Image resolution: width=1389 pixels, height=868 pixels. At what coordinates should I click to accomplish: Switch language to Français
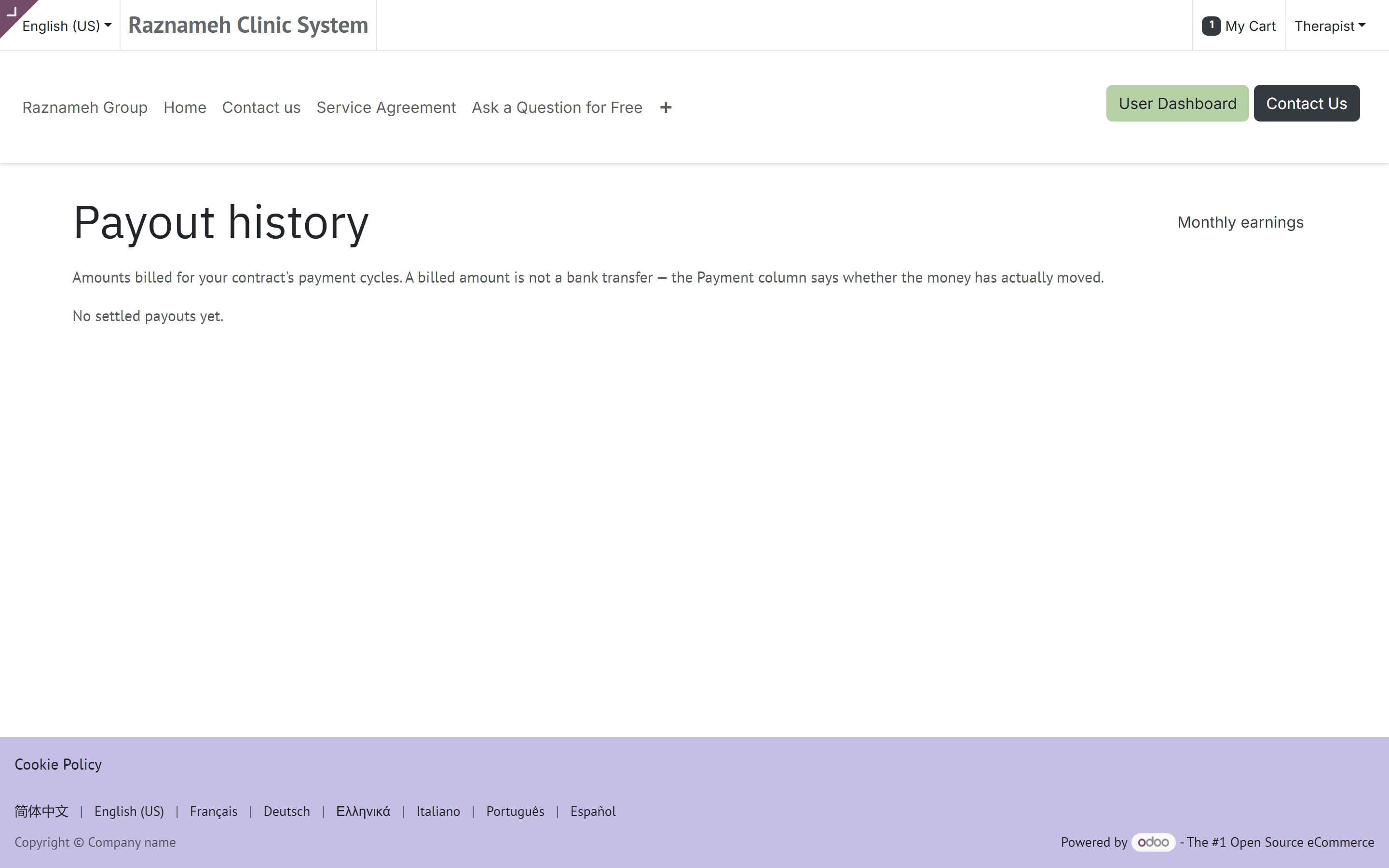(214, 811)
